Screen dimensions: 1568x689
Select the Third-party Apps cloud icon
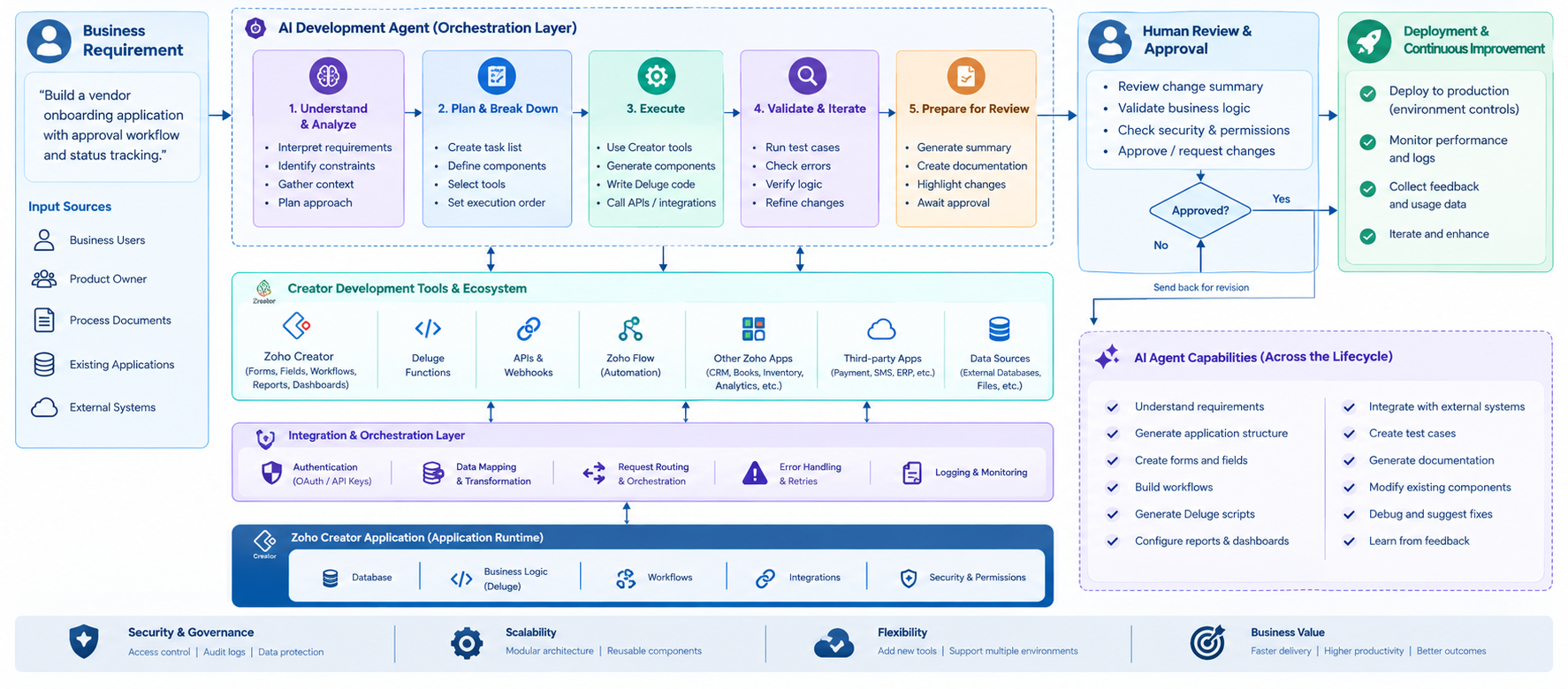(881, 330)
